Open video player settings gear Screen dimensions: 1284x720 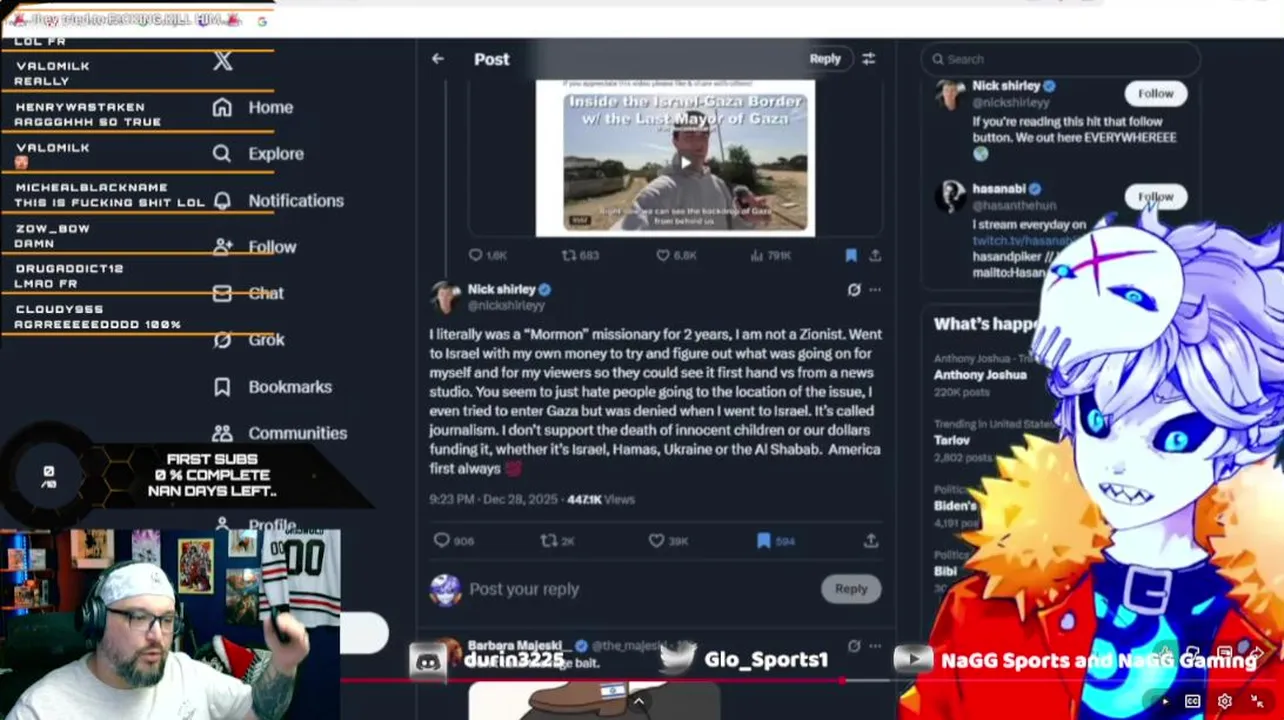(x=1225, y=701)
